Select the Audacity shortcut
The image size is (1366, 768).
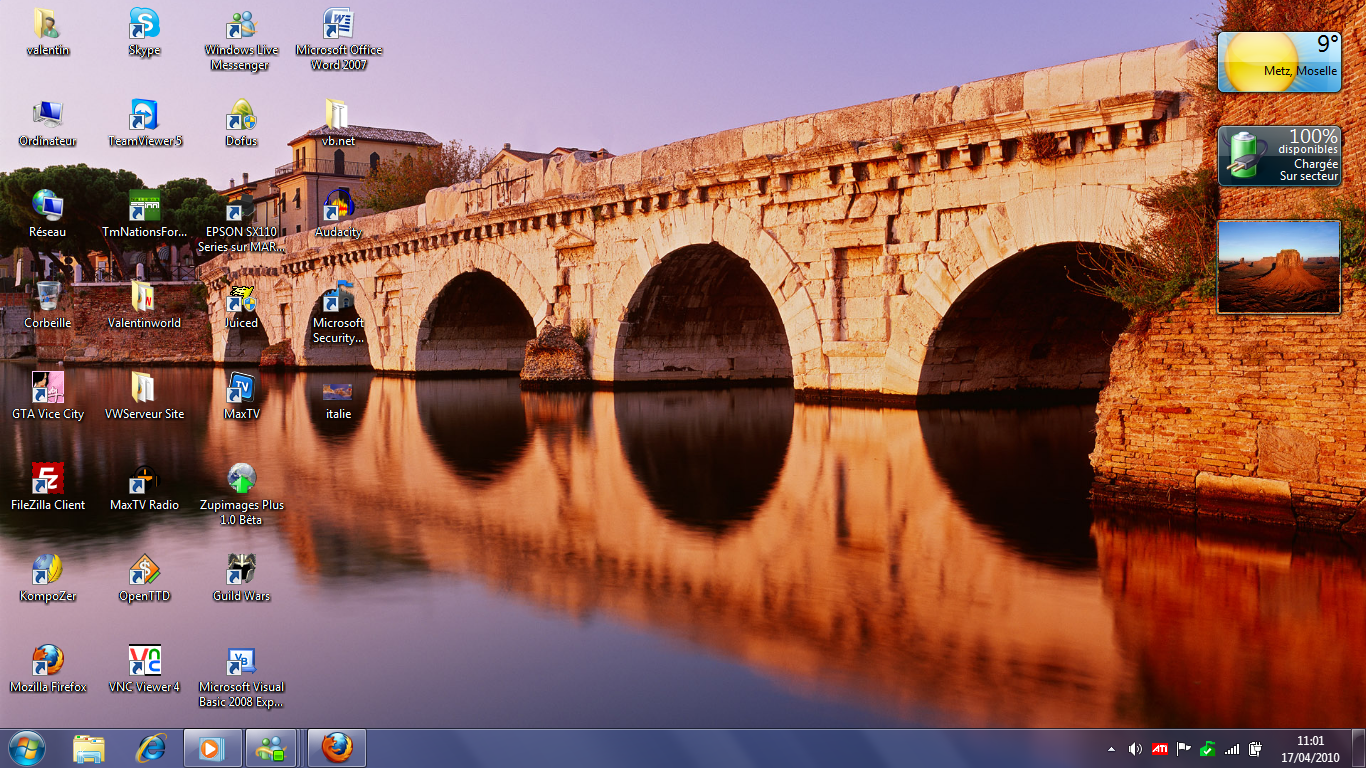pos(339,214)
